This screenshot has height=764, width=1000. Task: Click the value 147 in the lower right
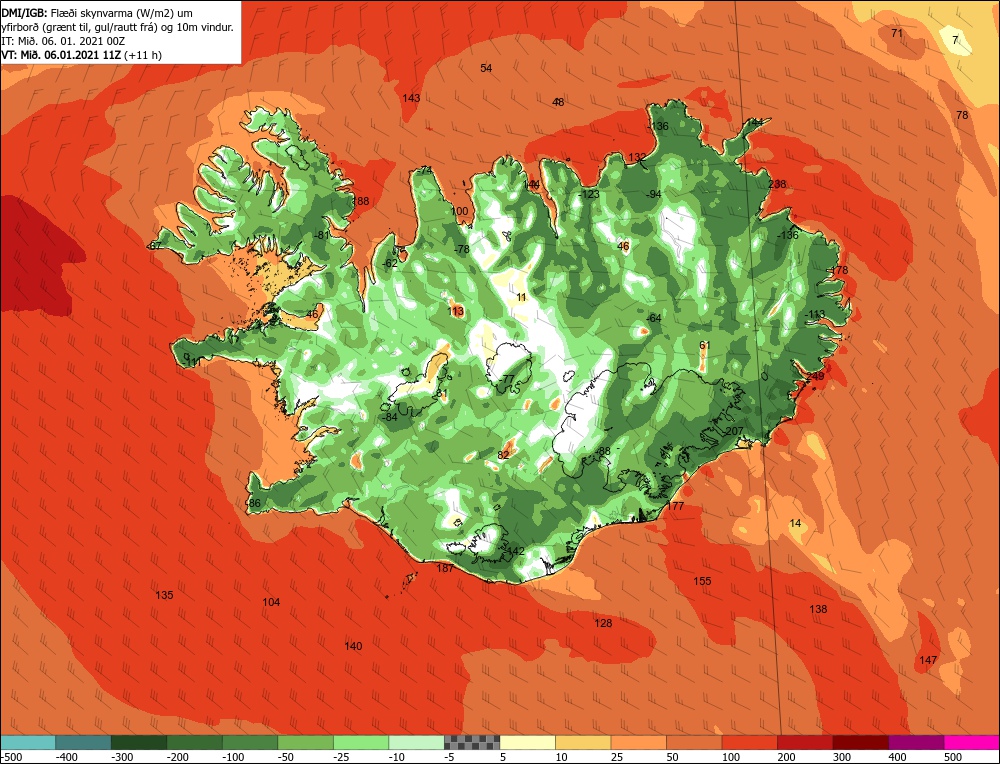click(928, 660)
